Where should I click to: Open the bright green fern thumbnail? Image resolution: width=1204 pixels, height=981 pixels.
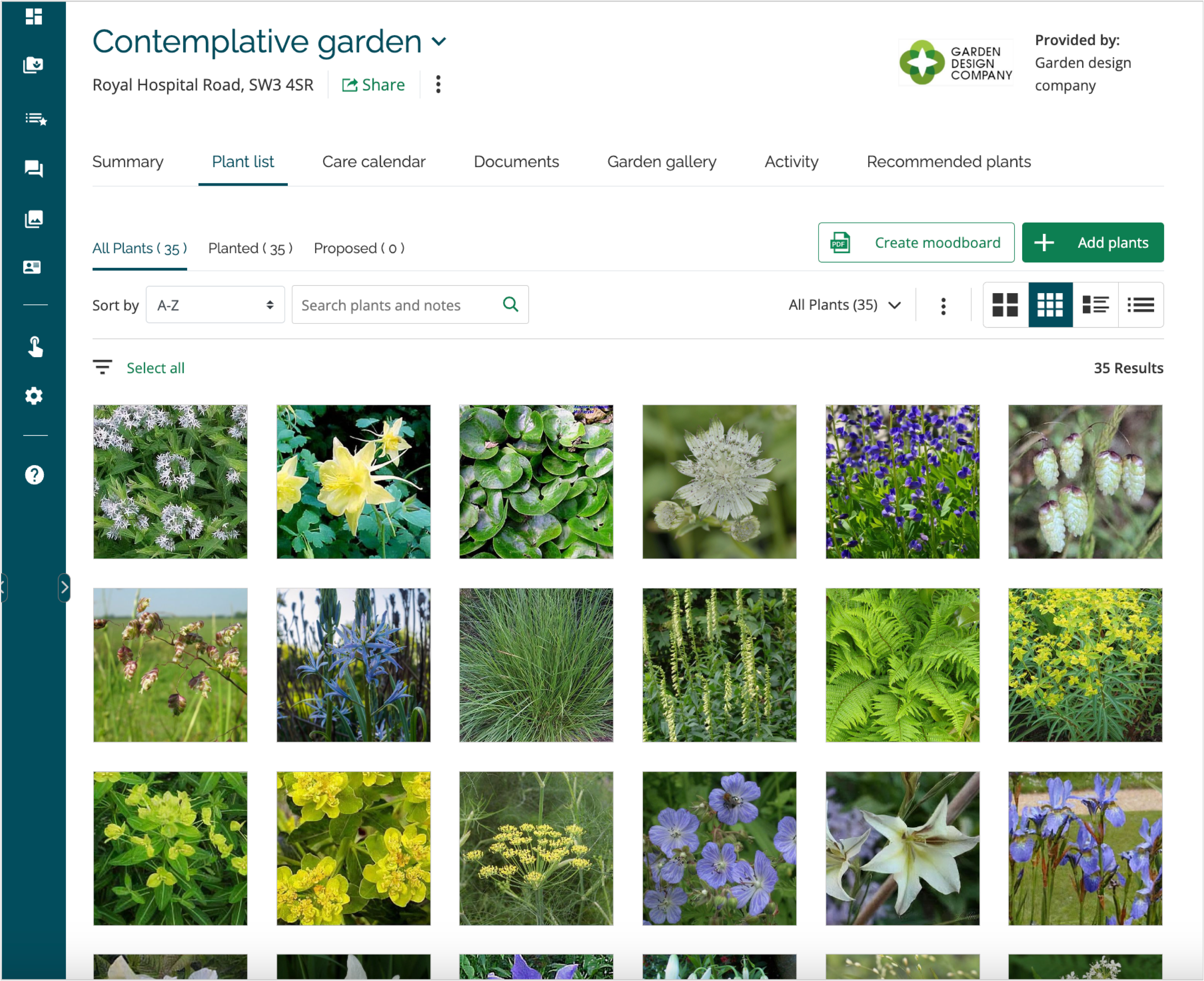coord(902,665)
